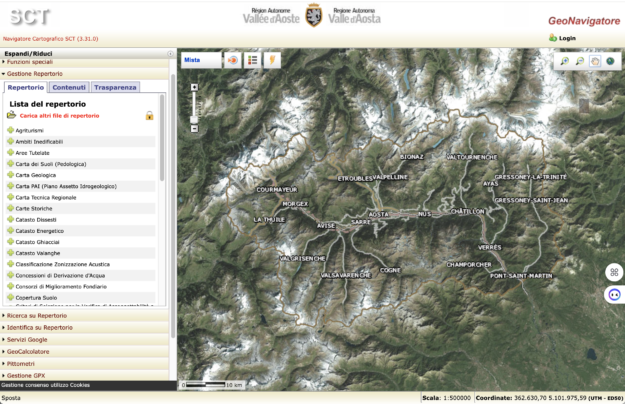Click the left panel outer scrollbar
625x404 pixels.
coord(173,205)
